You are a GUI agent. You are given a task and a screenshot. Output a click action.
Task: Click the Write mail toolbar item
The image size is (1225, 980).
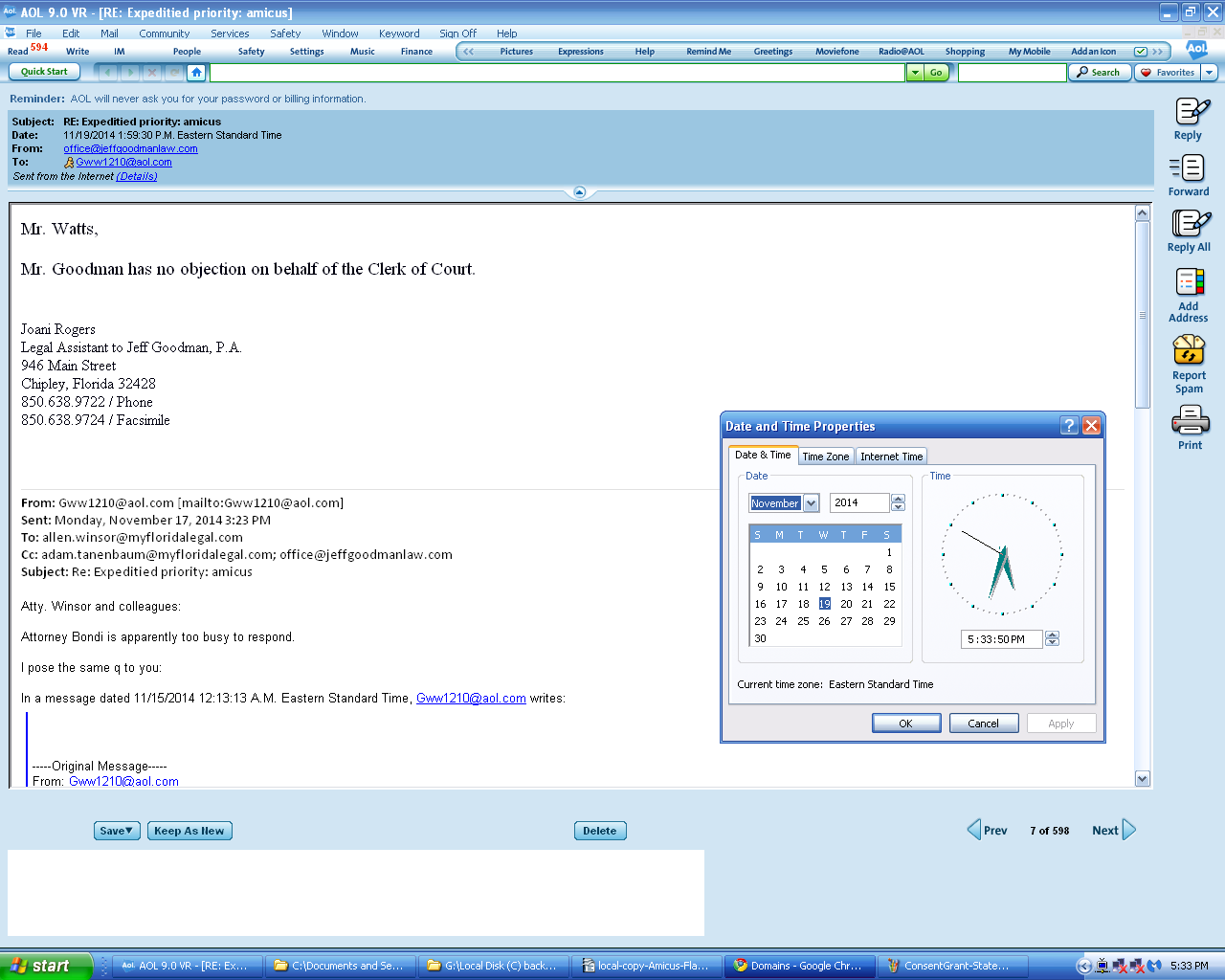click(x=78, y=52)
